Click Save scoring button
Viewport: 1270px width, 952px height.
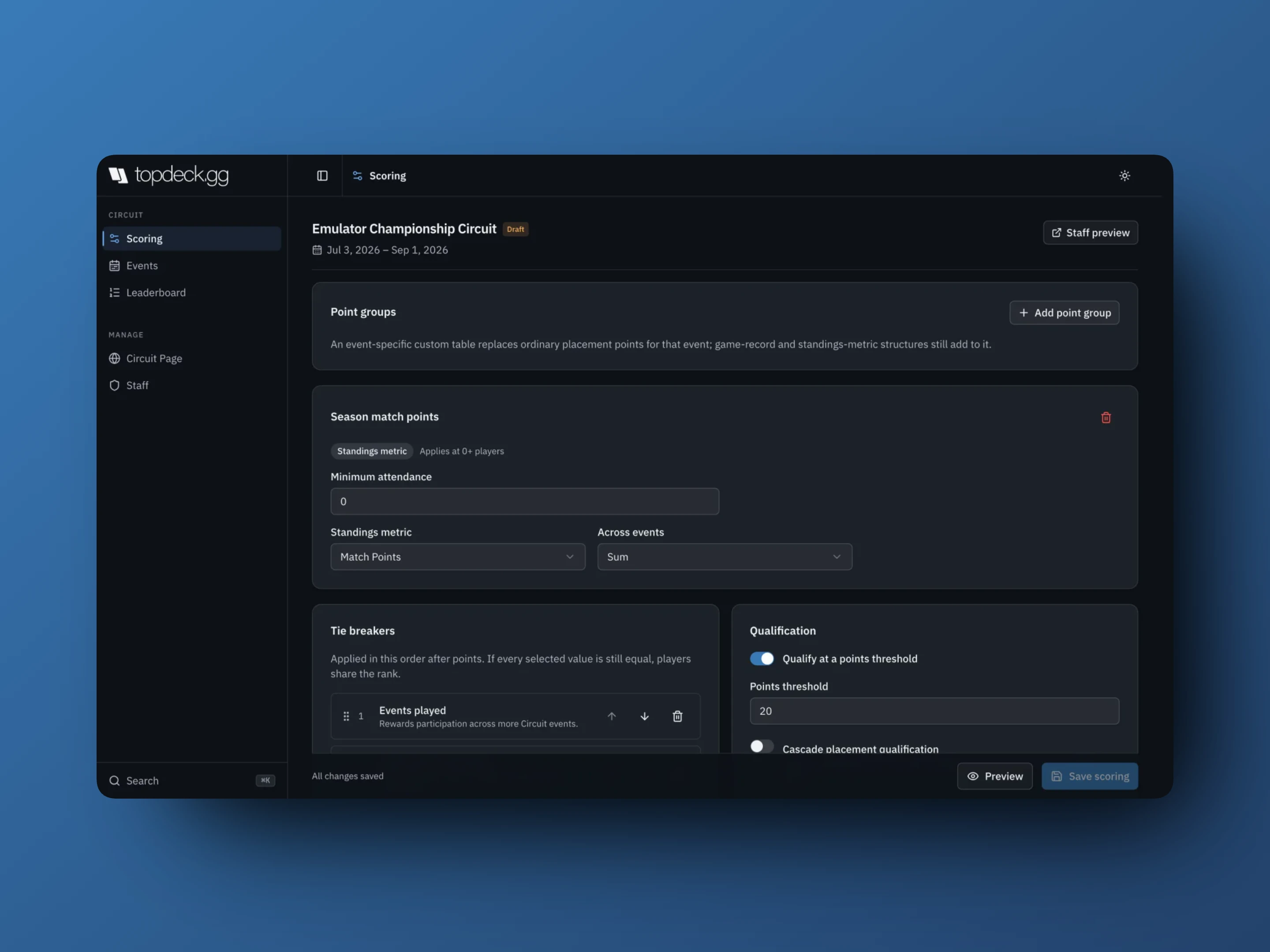pyautogui.click(x=1090, y=777)
